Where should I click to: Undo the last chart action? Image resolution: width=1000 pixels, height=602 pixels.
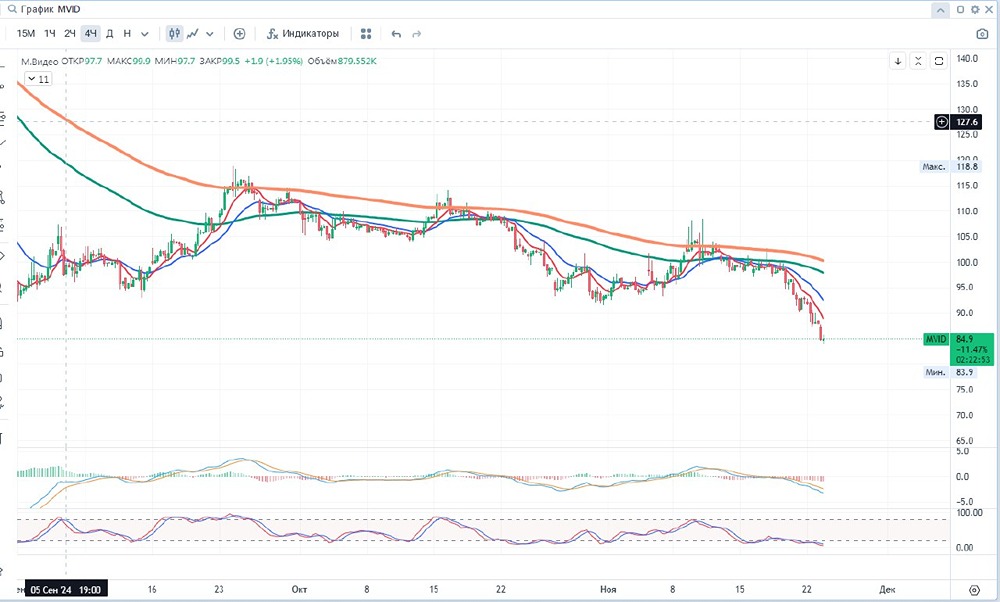pyautogui.click(x=396, y=34)
